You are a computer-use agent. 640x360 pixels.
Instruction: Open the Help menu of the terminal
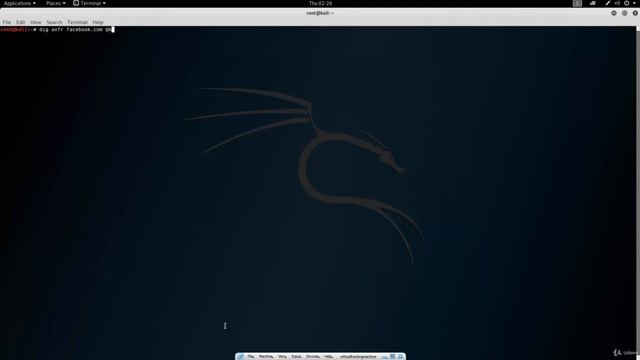tap(98, 22)
